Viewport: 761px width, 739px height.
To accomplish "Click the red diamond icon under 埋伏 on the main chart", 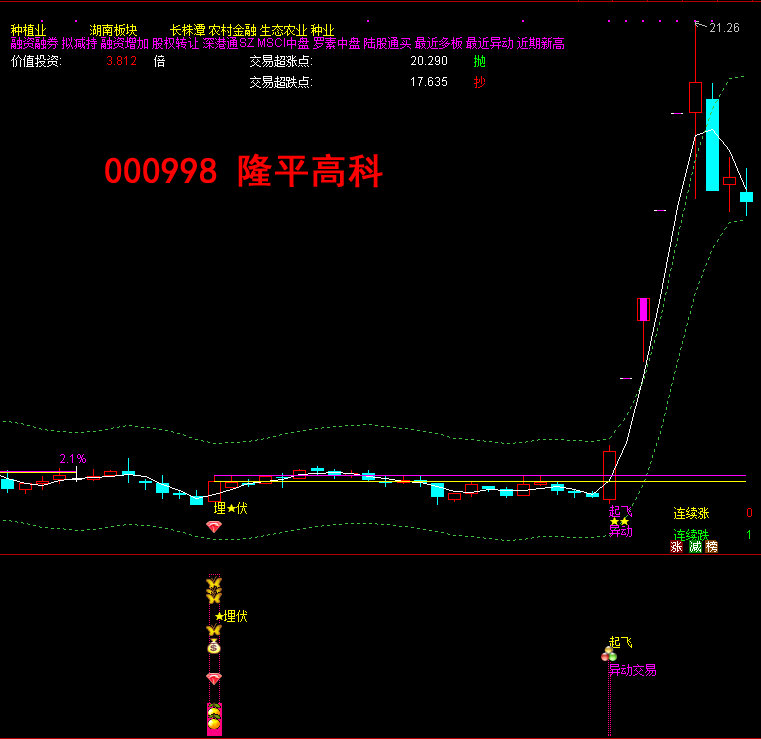I will point(213,526).
